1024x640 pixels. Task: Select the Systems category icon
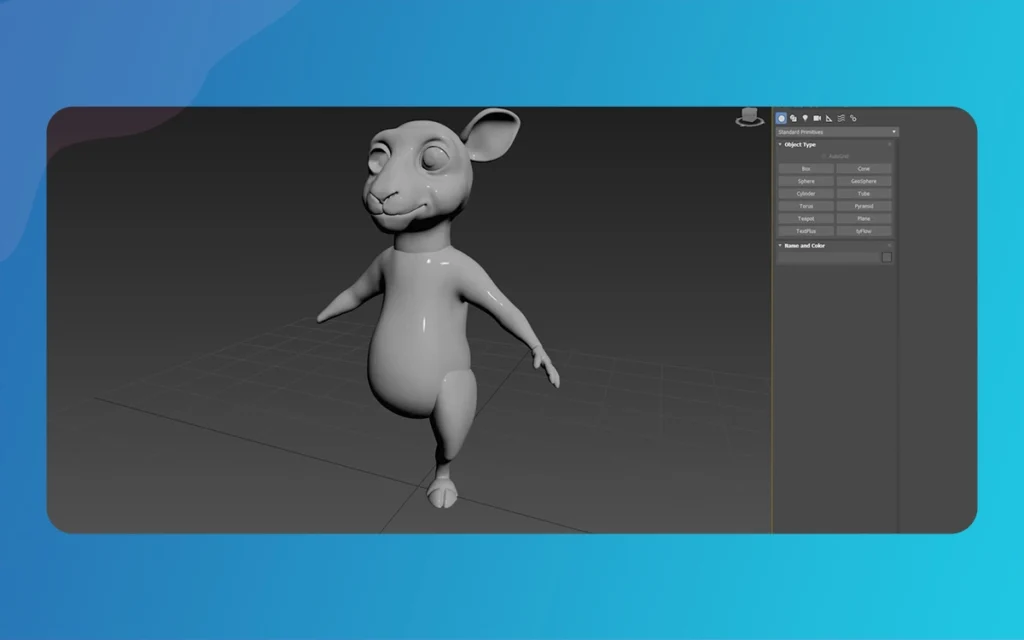(x=853, y=117)
